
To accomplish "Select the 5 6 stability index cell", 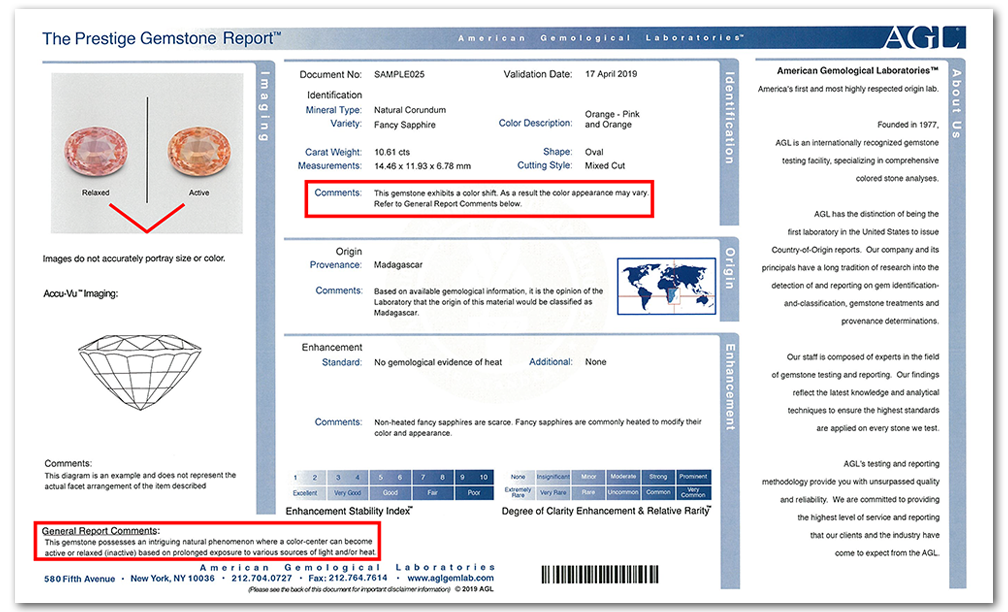I will tap(390, 477).
